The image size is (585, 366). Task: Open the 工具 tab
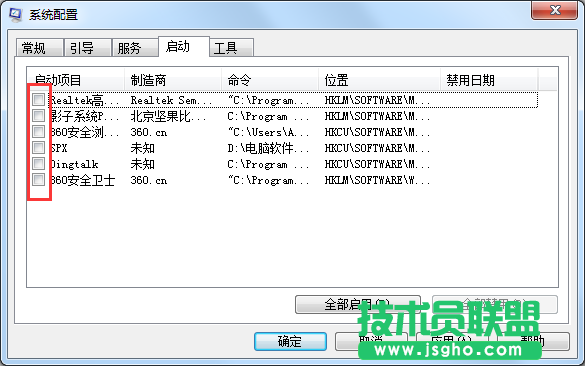(232, 48)
